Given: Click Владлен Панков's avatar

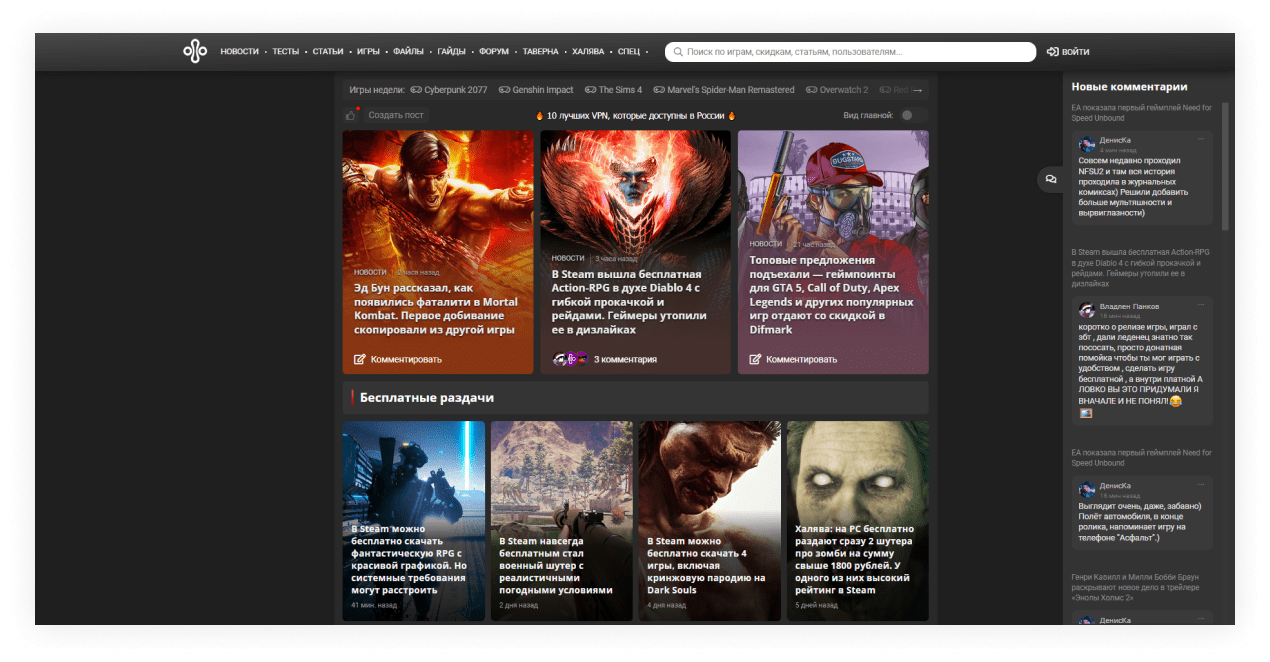Looking at the screenshot, I should pos(1087,311).
